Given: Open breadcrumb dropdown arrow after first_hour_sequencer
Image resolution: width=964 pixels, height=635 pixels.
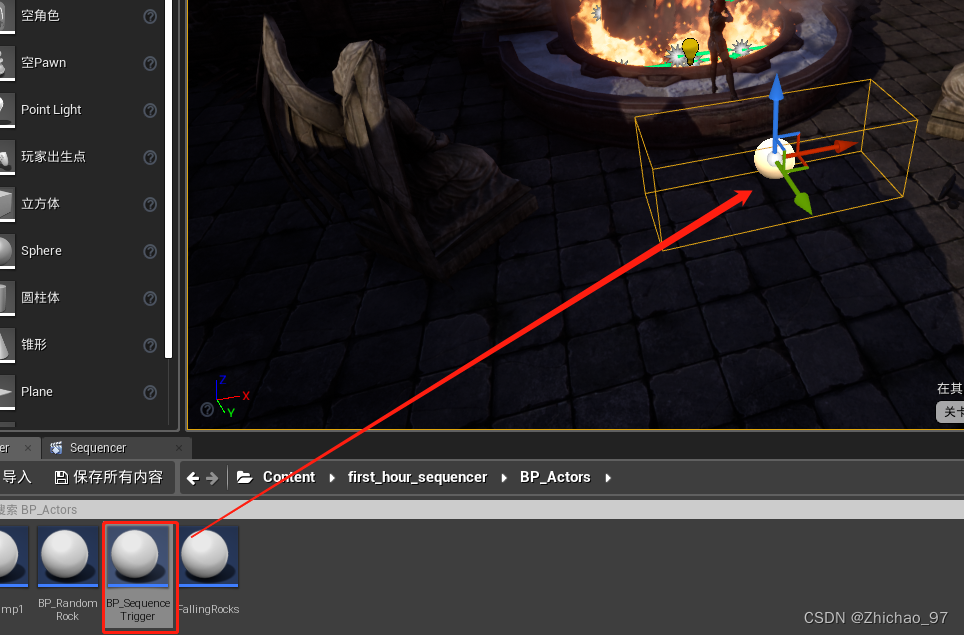Looking at the screenshot, I should [503, 477].
